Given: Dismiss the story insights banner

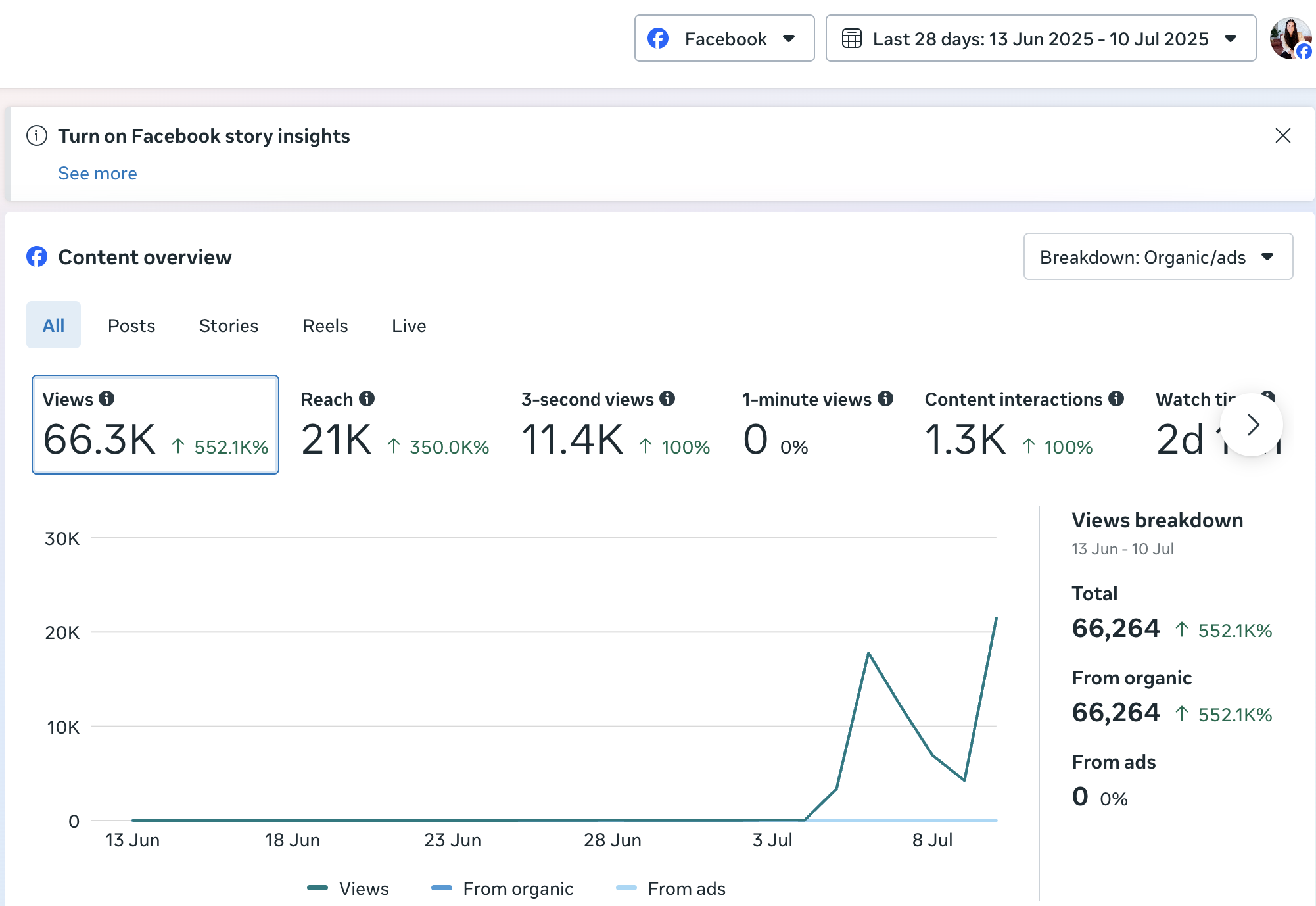Looking at the screenshot, I should (1282, 135).
